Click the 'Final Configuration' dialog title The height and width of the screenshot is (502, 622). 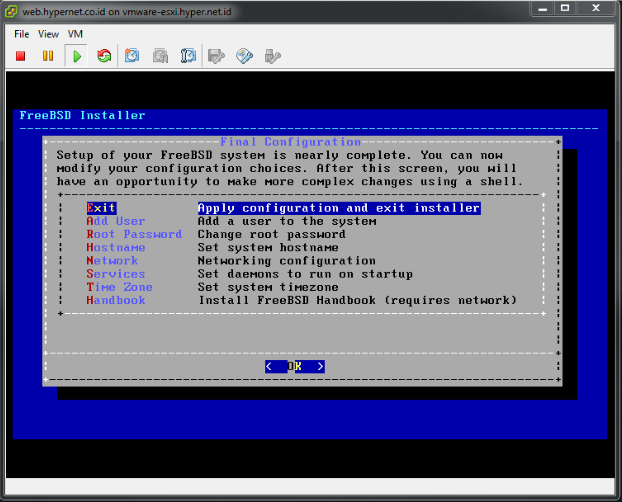[290, 142]
